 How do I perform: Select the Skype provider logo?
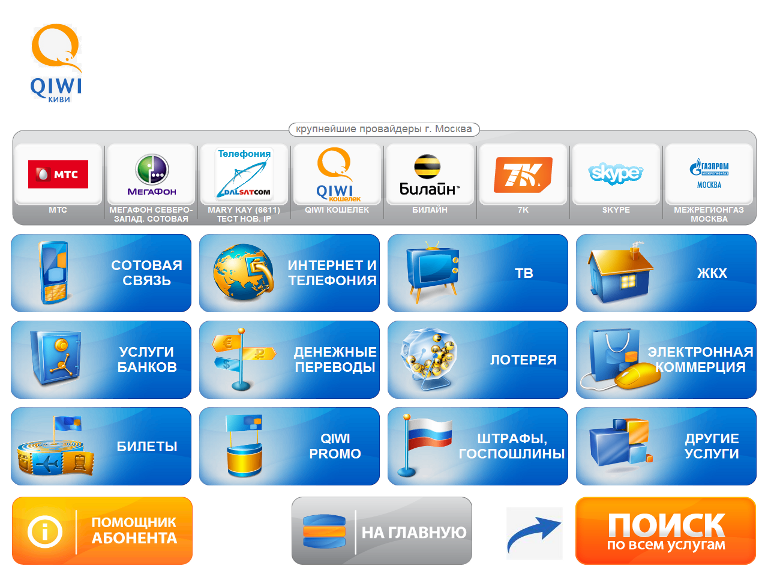(616, 173)
